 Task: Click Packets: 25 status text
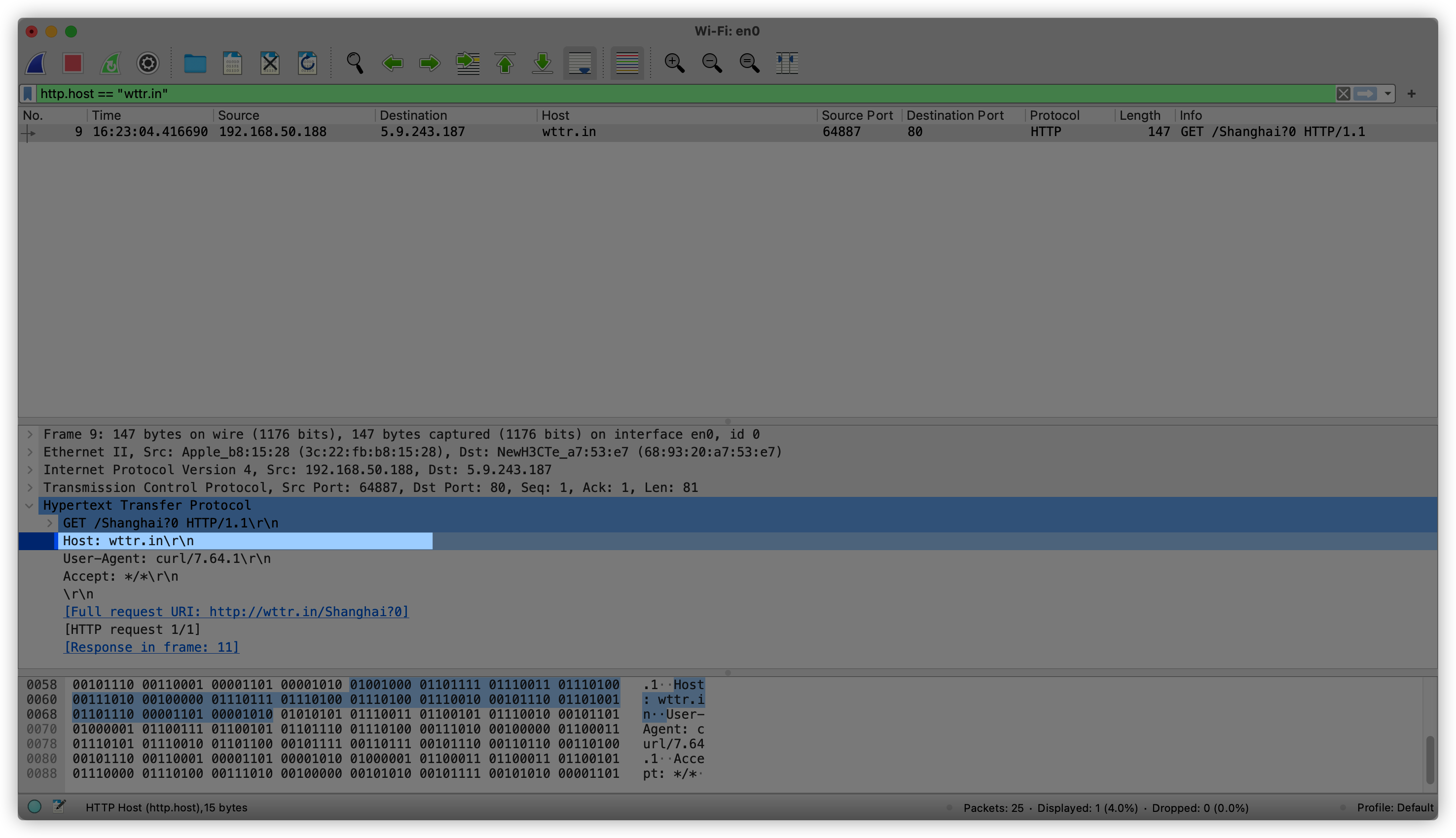994,808
